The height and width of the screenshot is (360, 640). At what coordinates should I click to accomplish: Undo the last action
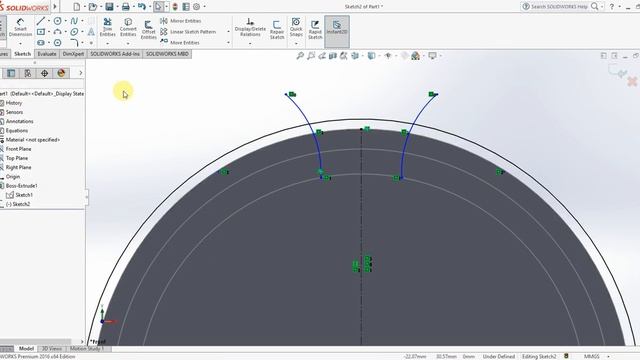142,7
